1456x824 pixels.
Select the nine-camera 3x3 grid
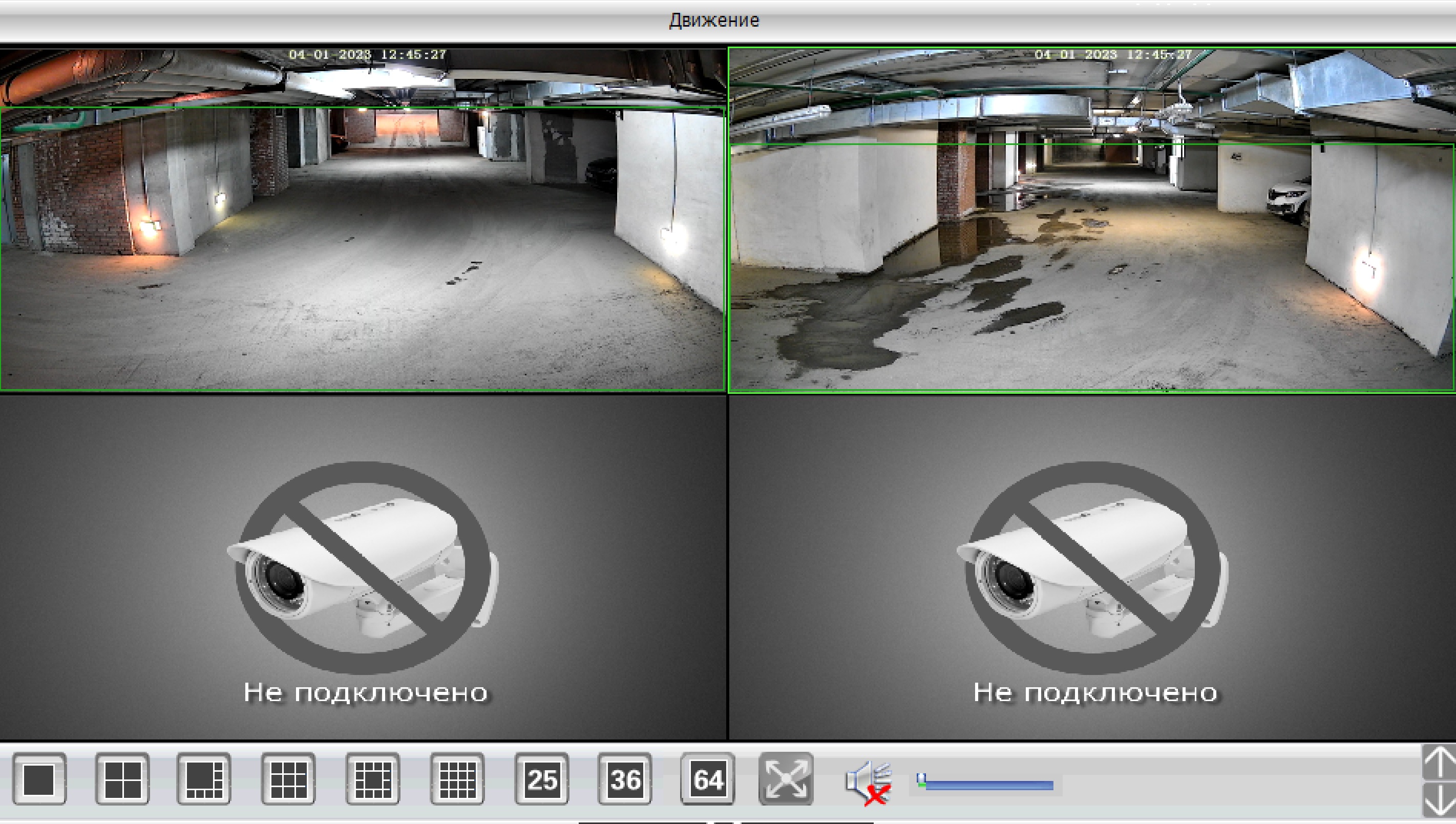coord(288,779)
